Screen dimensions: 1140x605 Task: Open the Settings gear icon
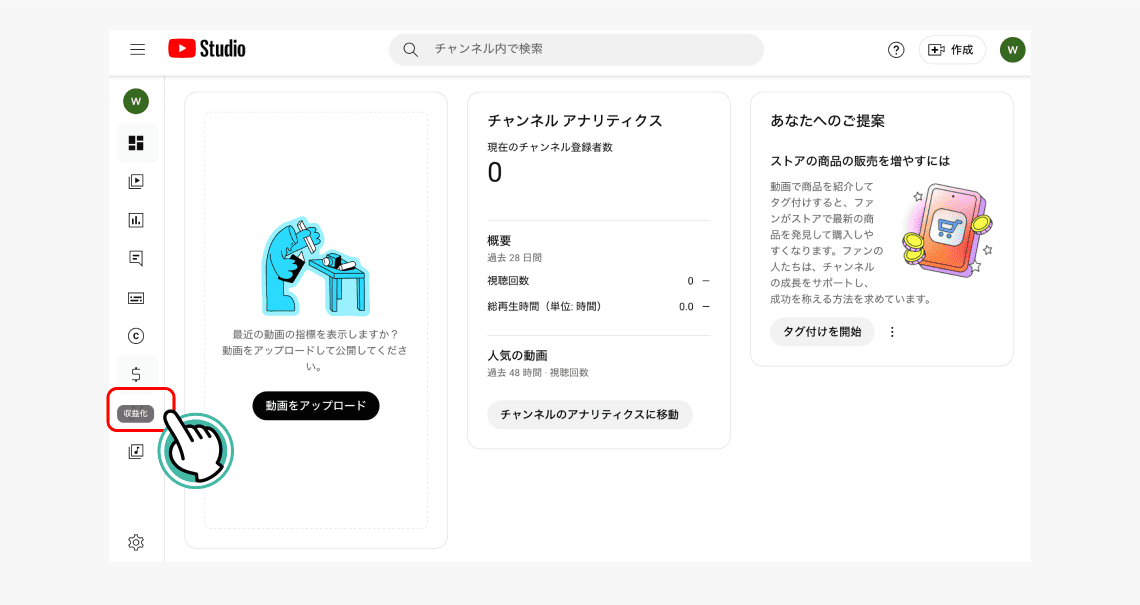click(x=136, y=542)
